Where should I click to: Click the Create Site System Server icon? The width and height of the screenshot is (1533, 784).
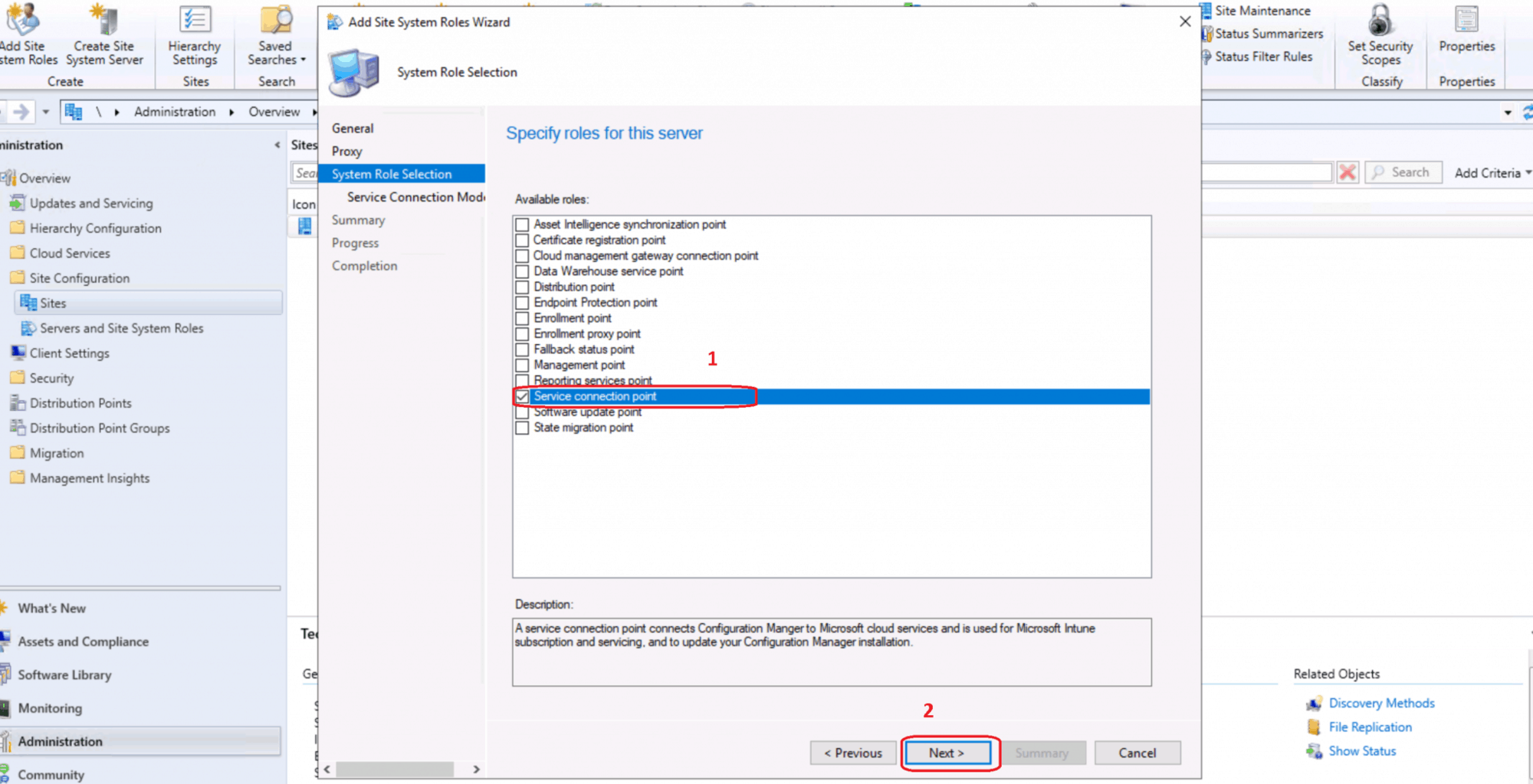click(104, 21)
